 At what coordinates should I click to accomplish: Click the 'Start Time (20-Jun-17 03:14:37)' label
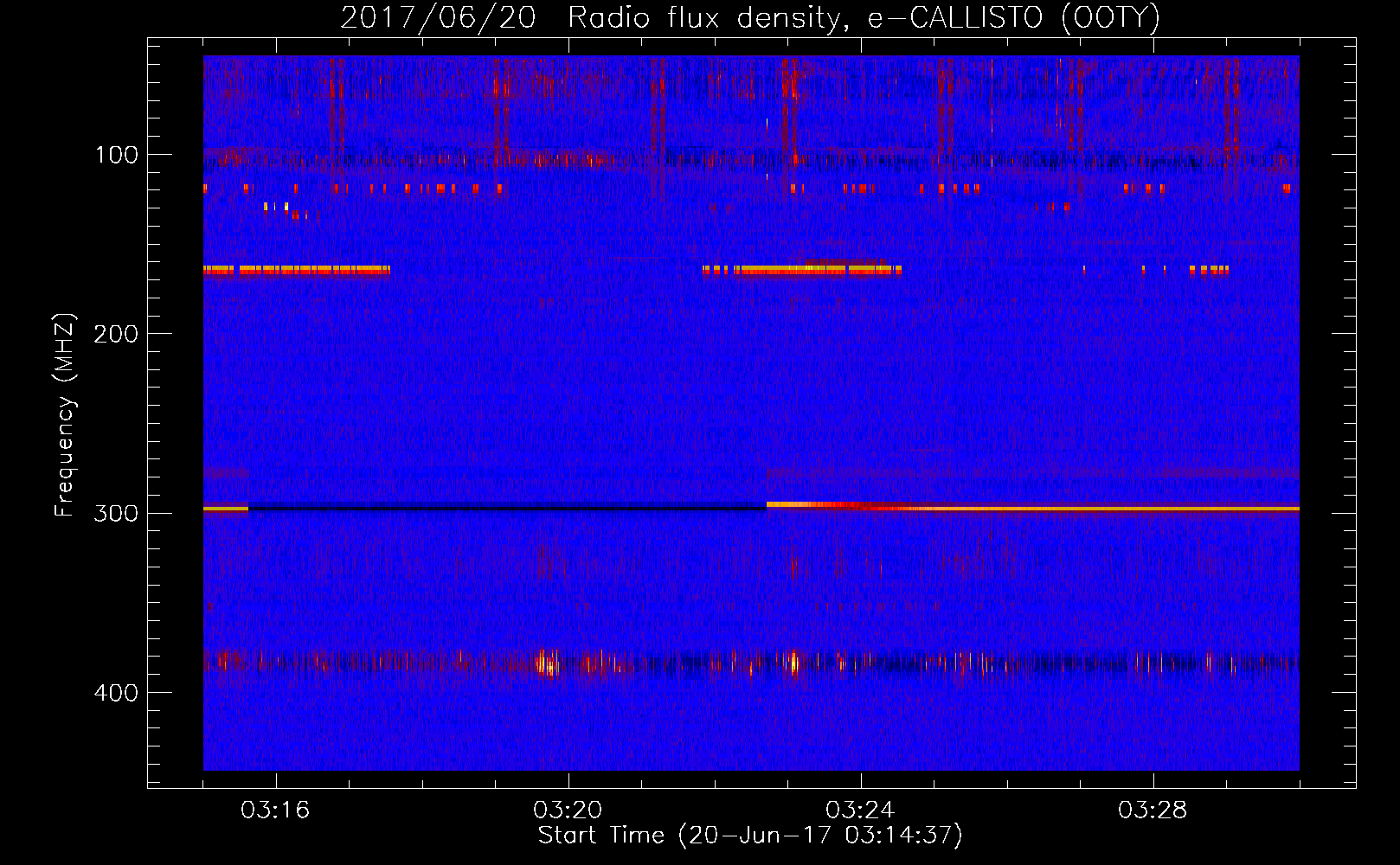pyautogui.click(x=750, y=836)
